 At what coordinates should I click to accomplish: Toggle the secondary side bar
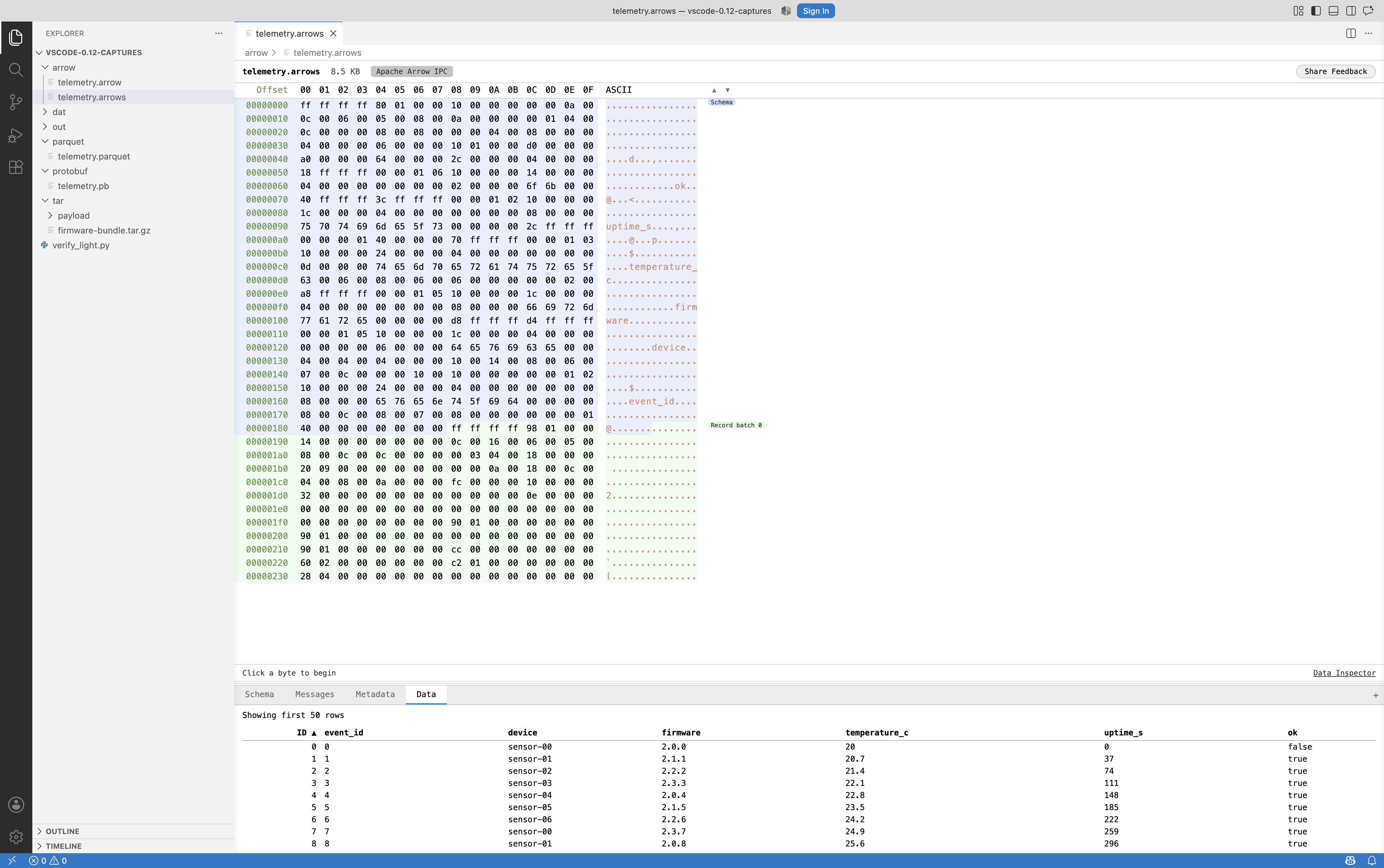tap(1351, 11)
